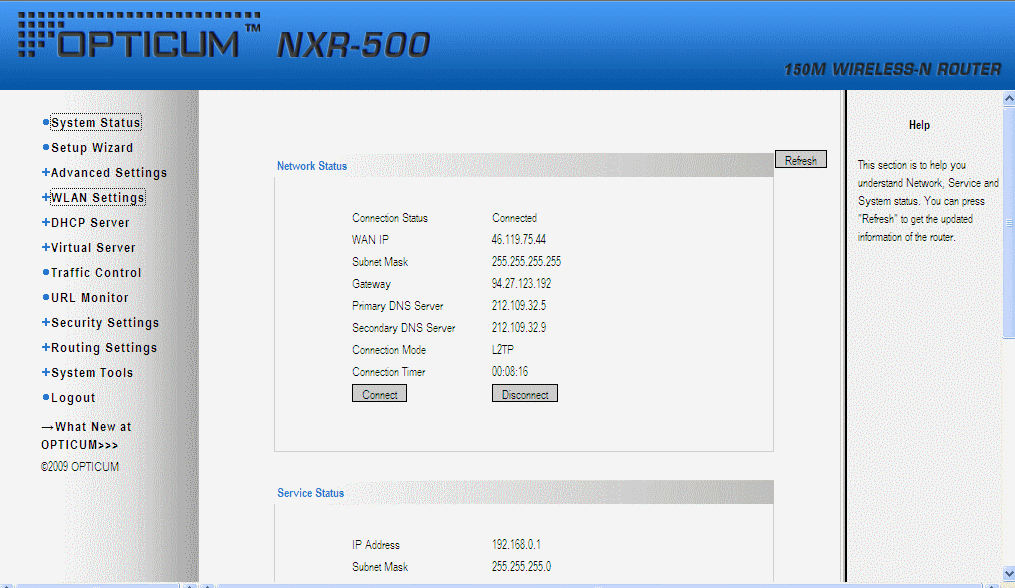Expand the Routing Settings menu
The image size is (1015, 588).
[x=104, y=348]
